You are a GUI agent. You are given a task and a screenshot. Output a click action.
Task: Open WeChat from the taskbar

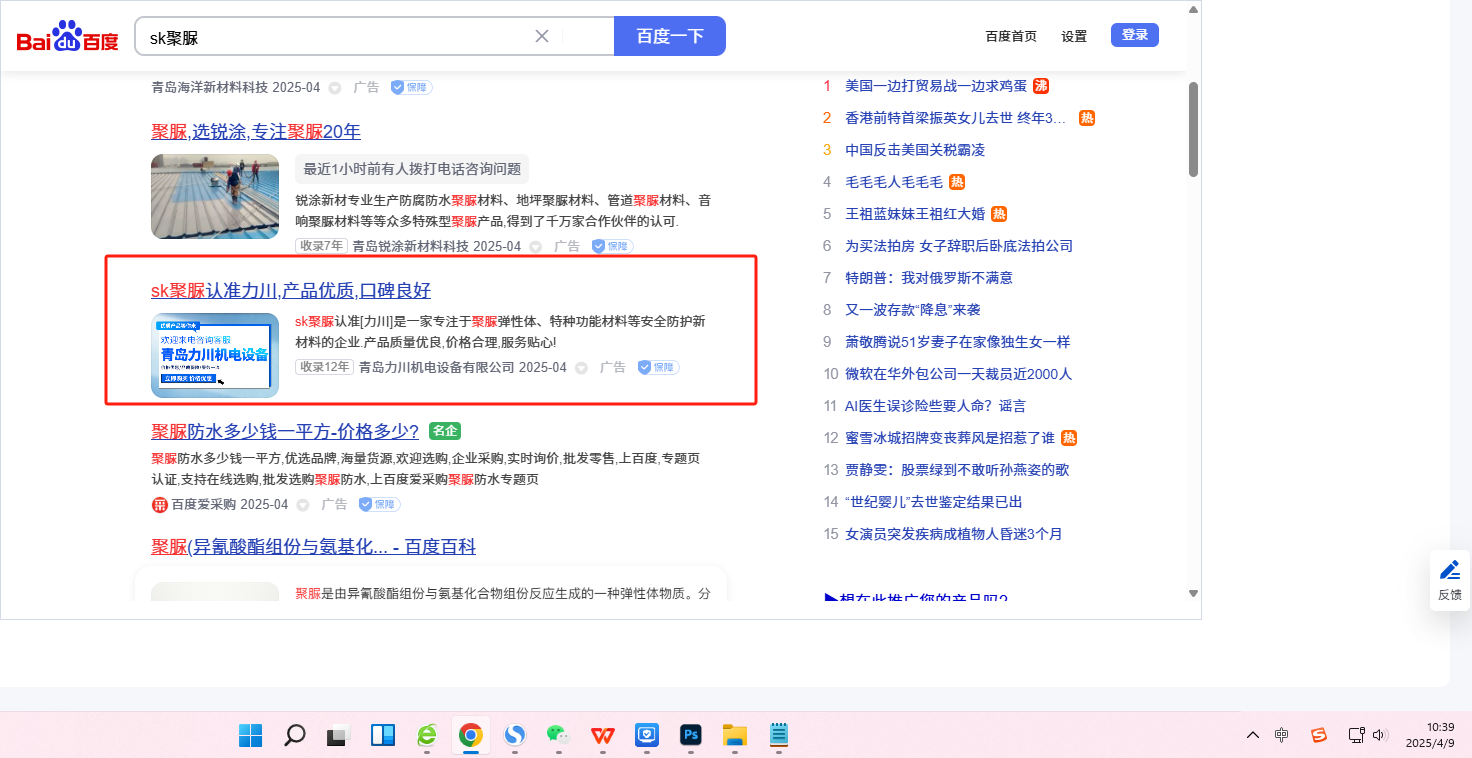pyautogui.click(x=557, y=736)
